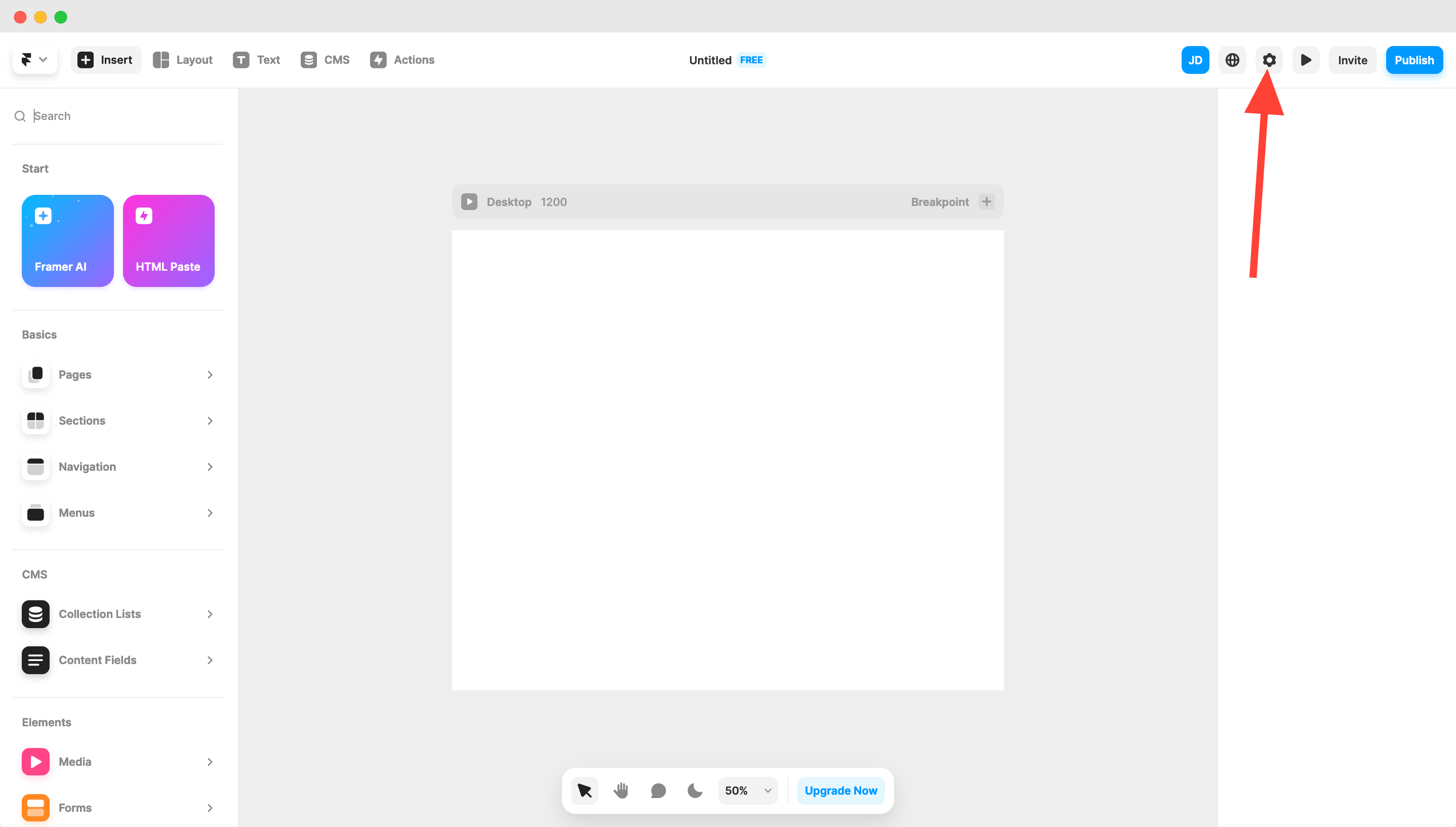Click the preview play button in toolbar
This screenshot has height=827, width=1456.
pyautogui.click(x=1306, y=60)
